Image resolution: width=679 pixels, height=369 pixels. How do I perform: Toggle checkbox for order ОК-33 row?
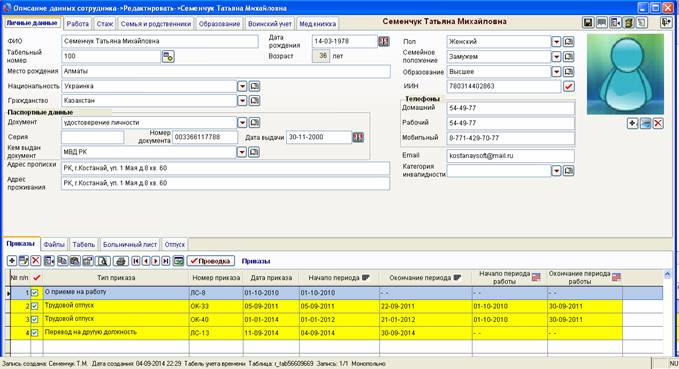pos(35,306)
